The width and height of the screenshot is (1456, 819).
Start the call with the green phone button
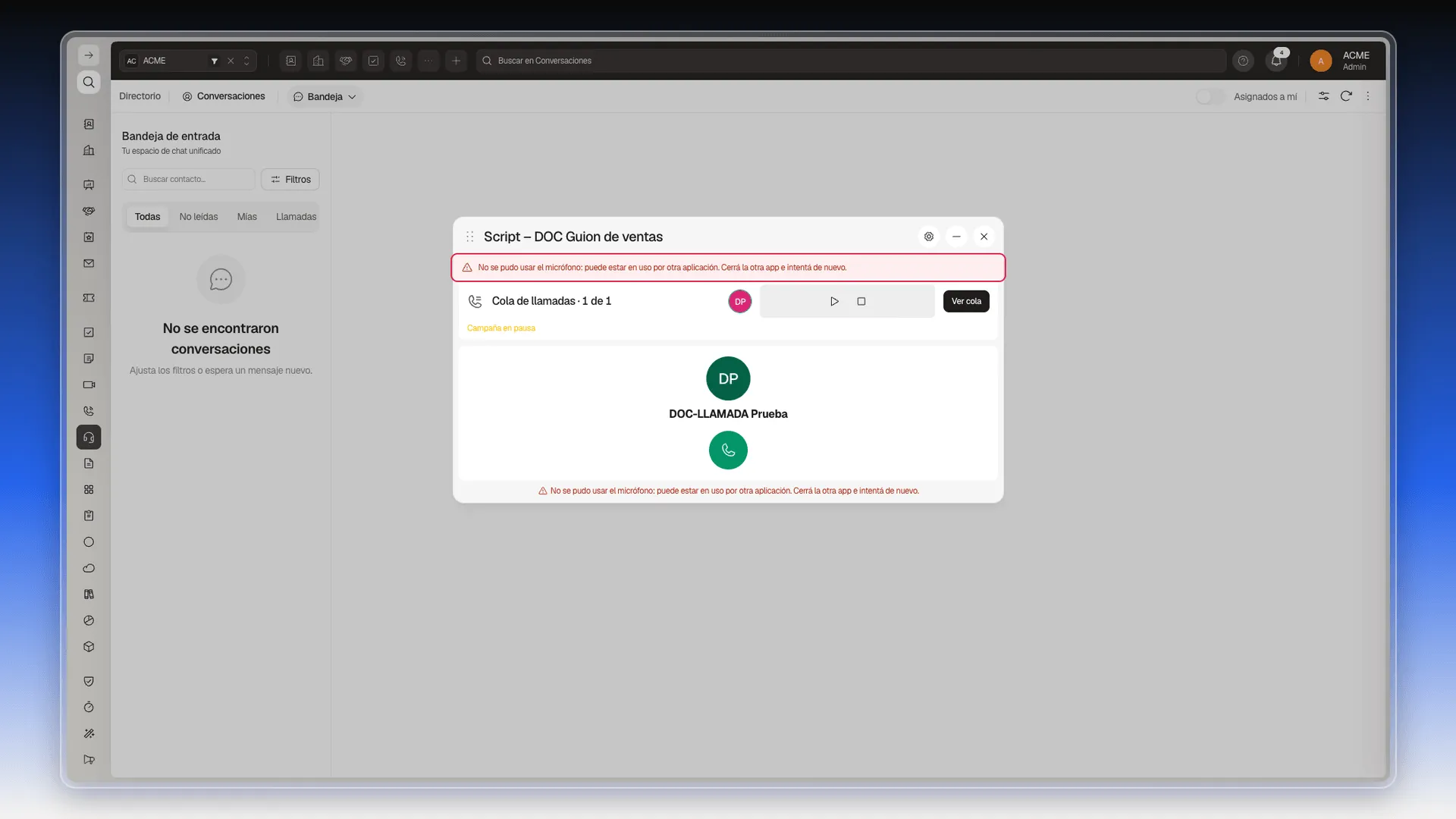click(x=728, y=450)
